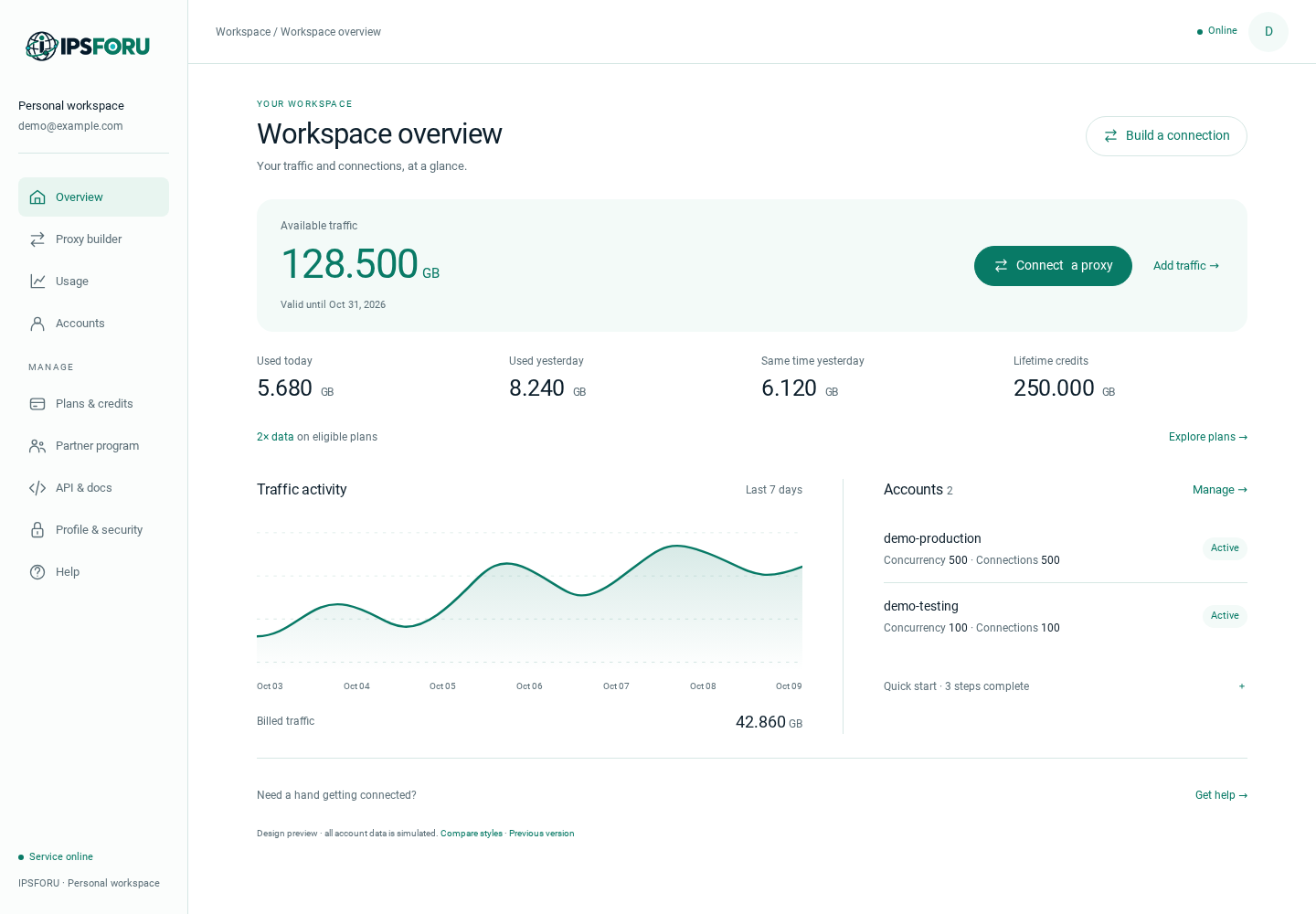Click the Online status indicator
1316x914 pixels.
(1217, 31)
